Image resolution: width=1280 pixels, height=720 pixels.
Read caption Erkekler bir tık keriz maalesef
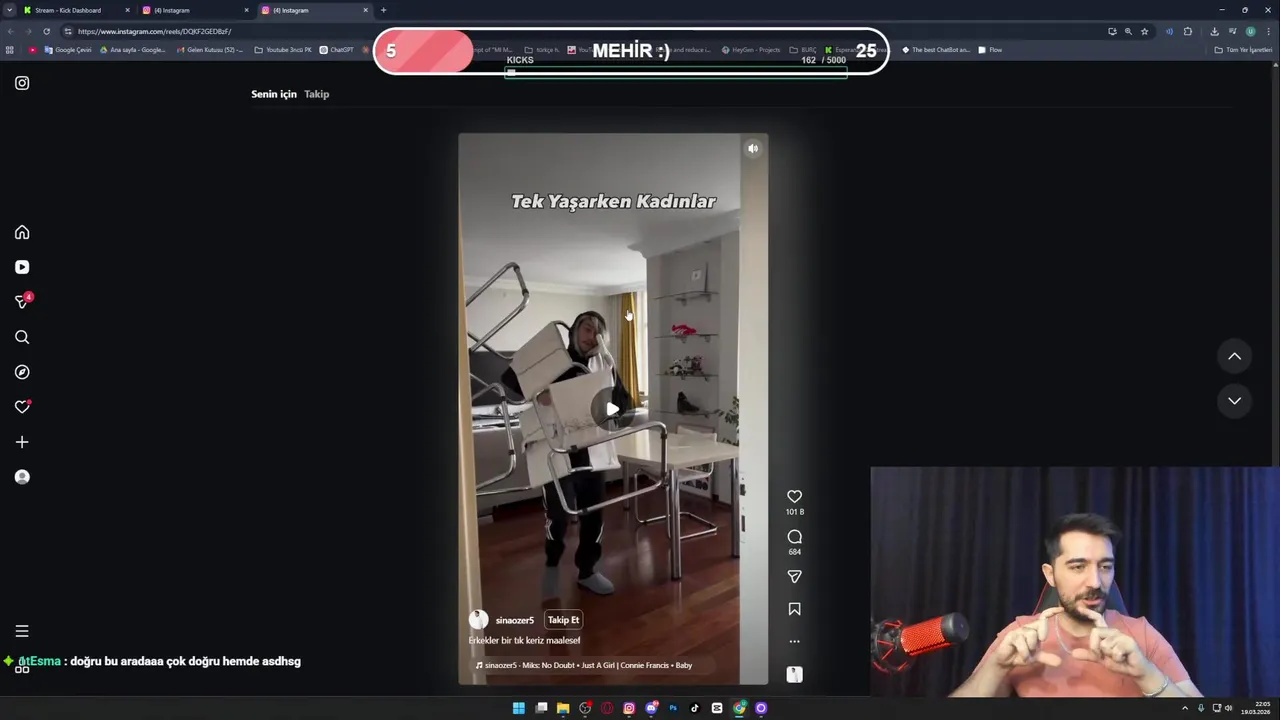coord(524,640)
